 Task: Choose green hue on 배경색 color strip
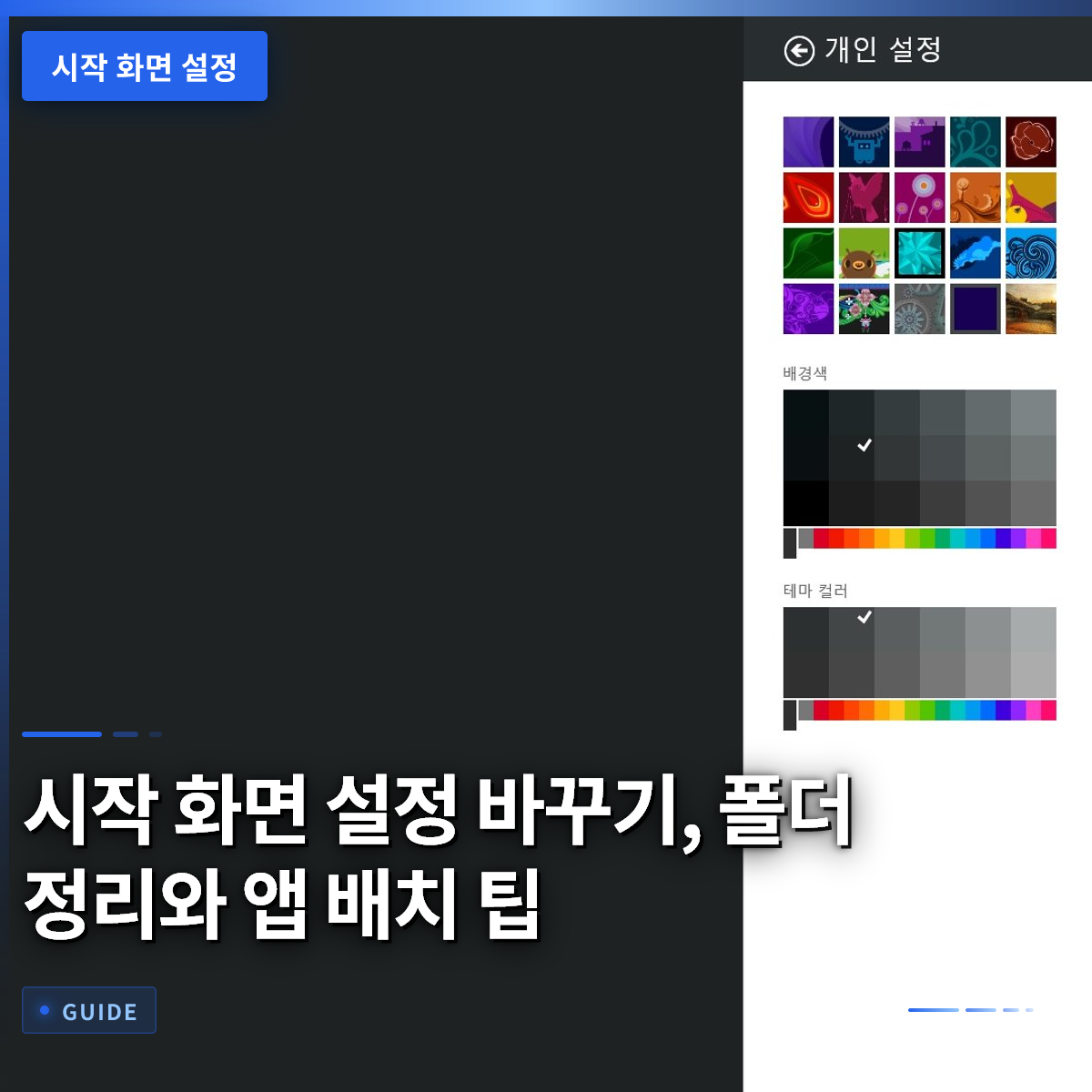pyautogui.click(x=927, y=538)
